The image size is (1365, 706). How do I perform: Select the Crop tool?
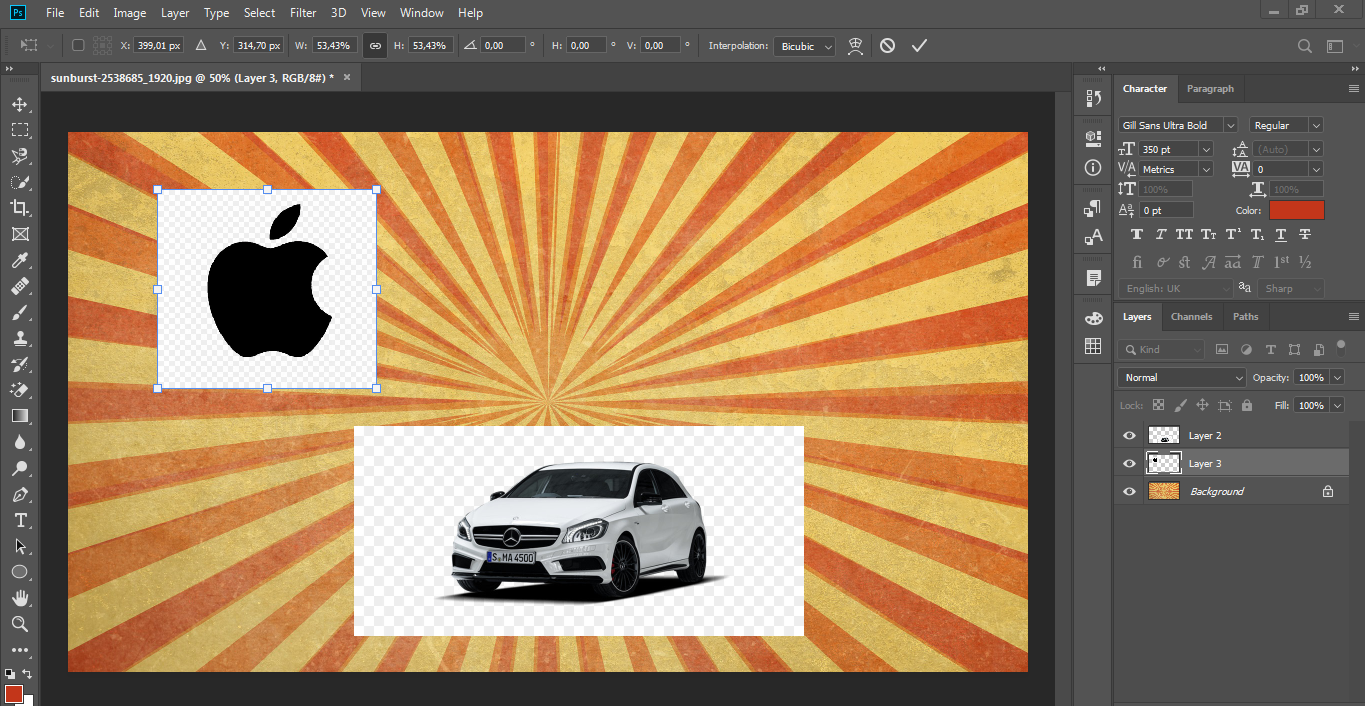[19, 208]
